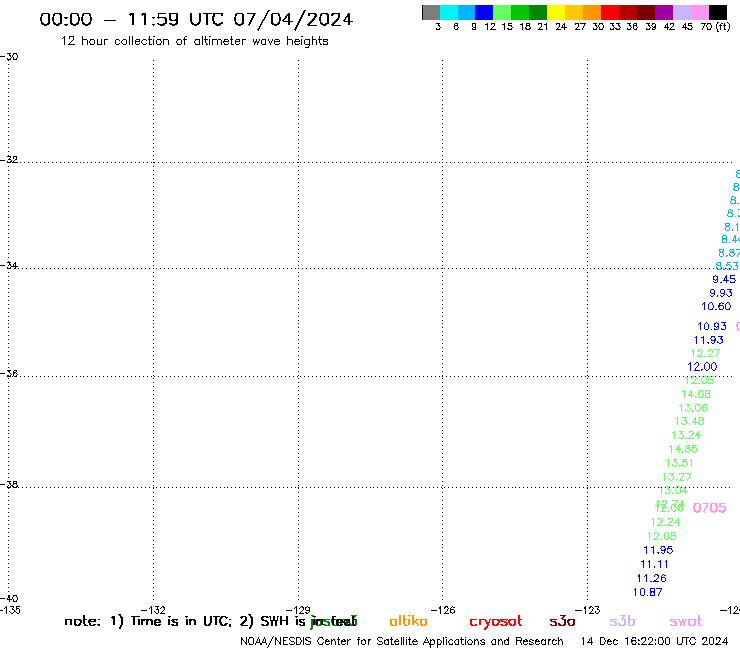This screenshot has height=650, width=740.
Task: Click the latitude axis label "-40"
Action: click(x=9, y=599)
